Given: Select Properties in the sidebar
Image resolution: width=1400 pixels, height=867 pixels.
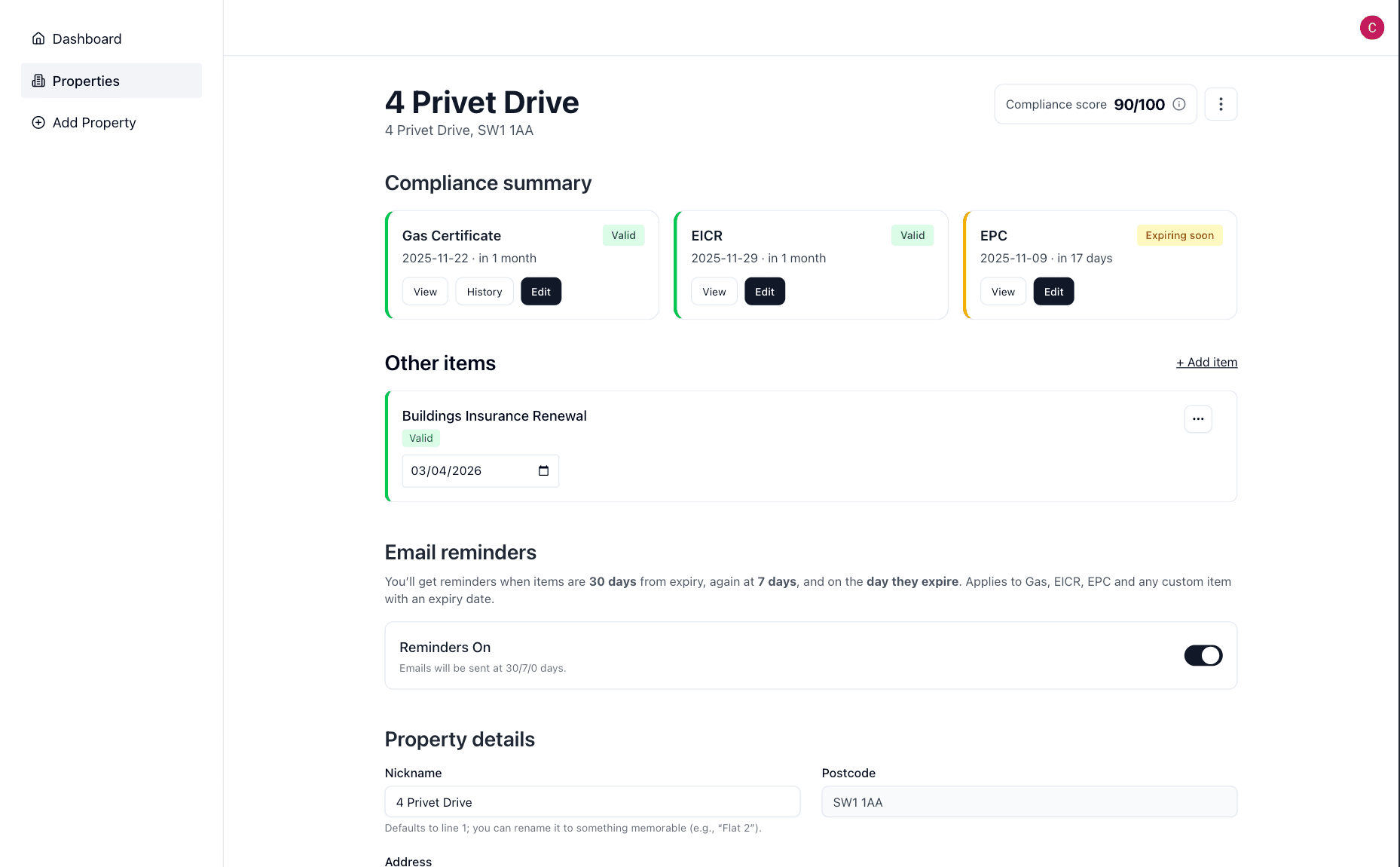Looking at the screenshot, I should point(86,81).
